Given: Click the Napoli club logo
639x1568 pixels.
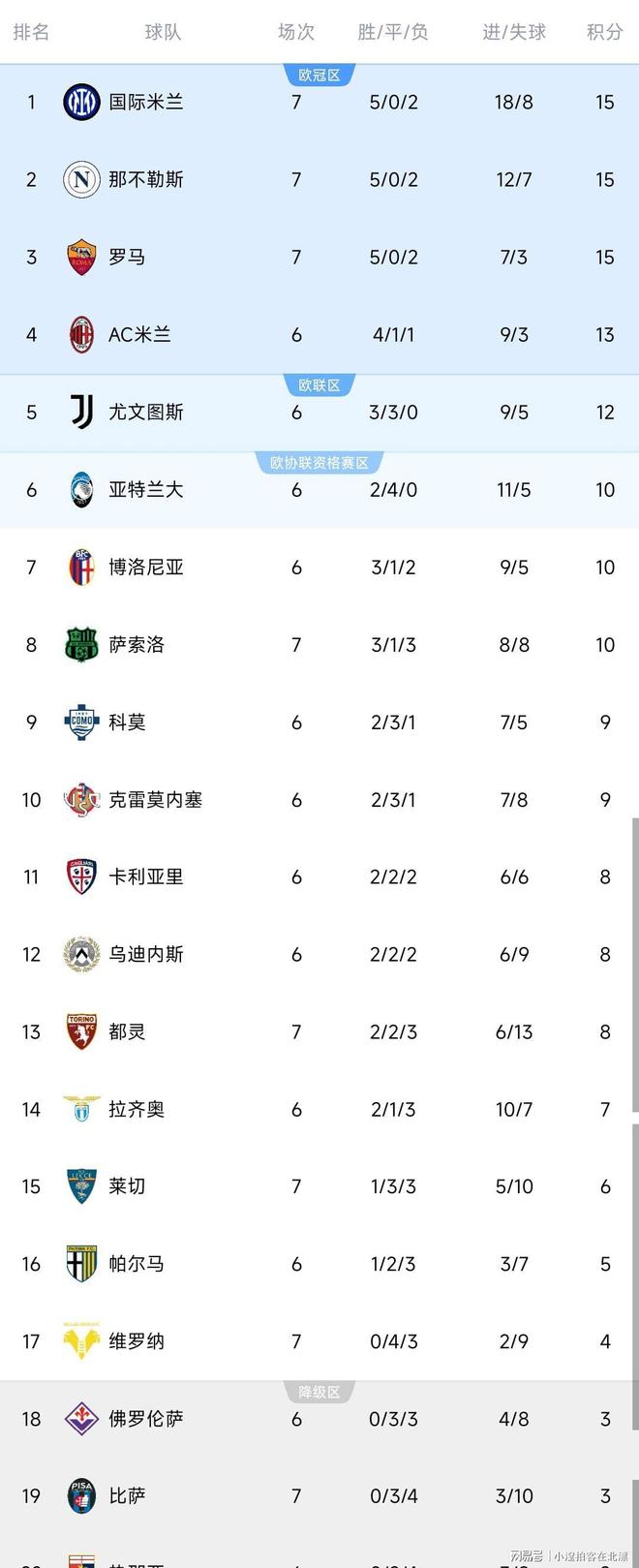Looking at the screenshot, I should coord(81,179).
